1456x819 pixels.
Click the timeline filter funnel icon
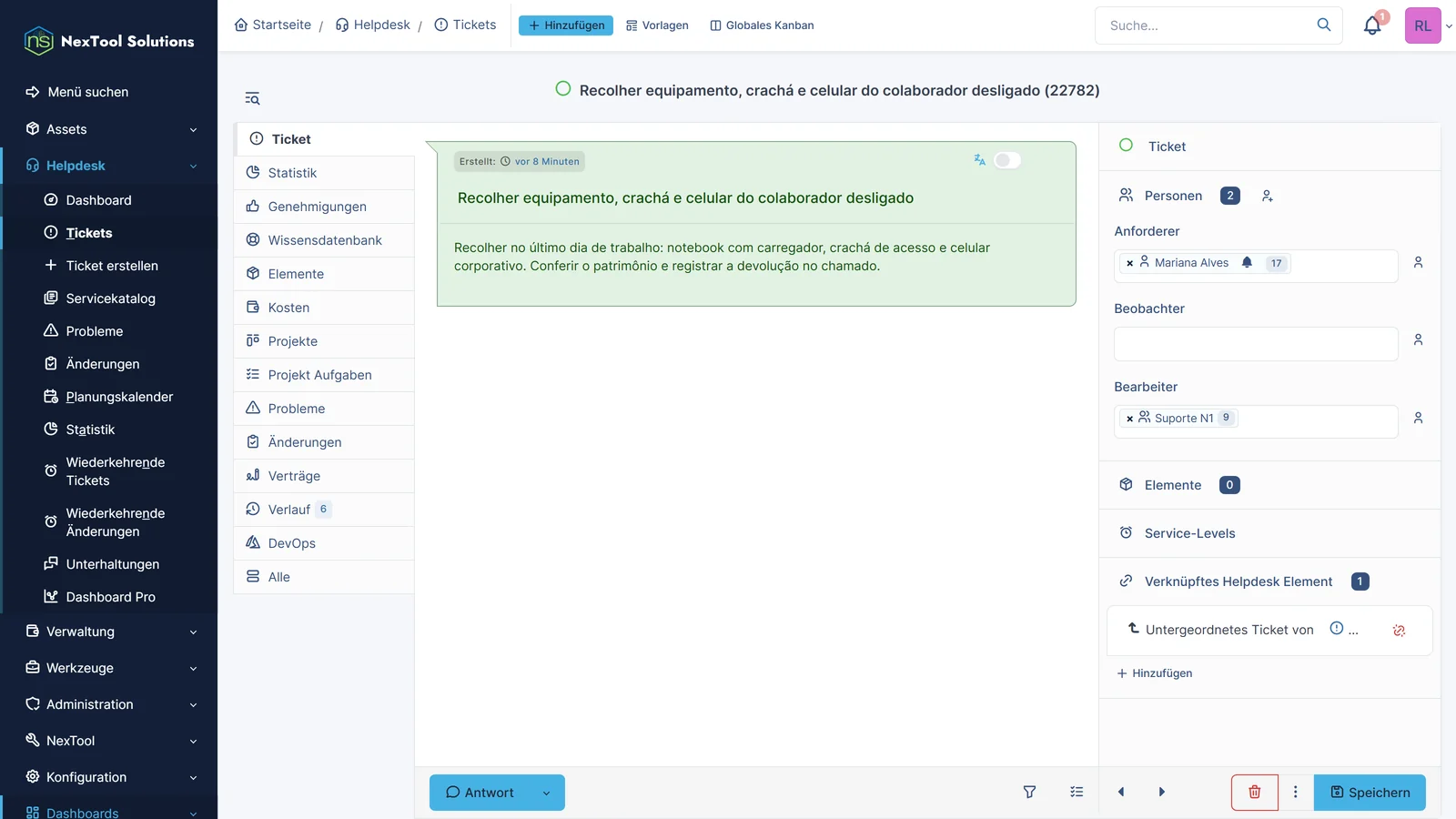1029,792
